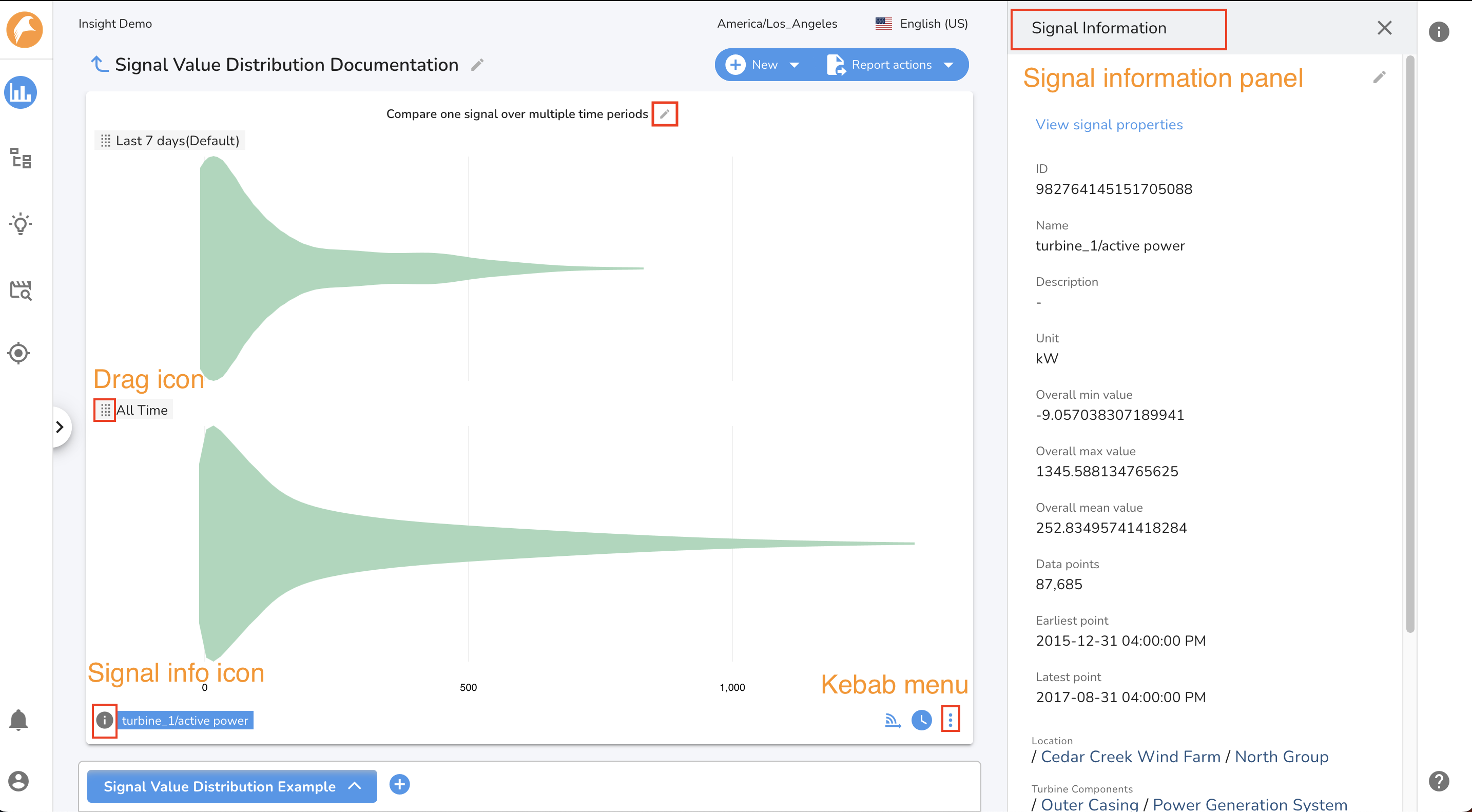
Task: Open the user account icon in sidebar
Action: [x=18, y=781]
